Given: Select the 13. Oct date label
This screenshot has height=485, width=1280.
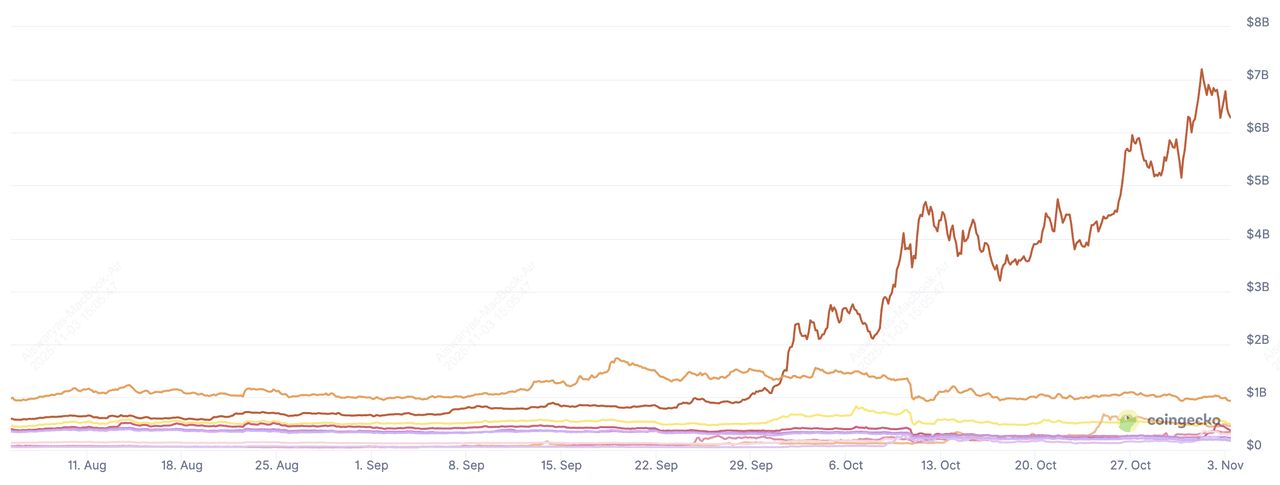Looking at the screenshot, I should 940,465.
